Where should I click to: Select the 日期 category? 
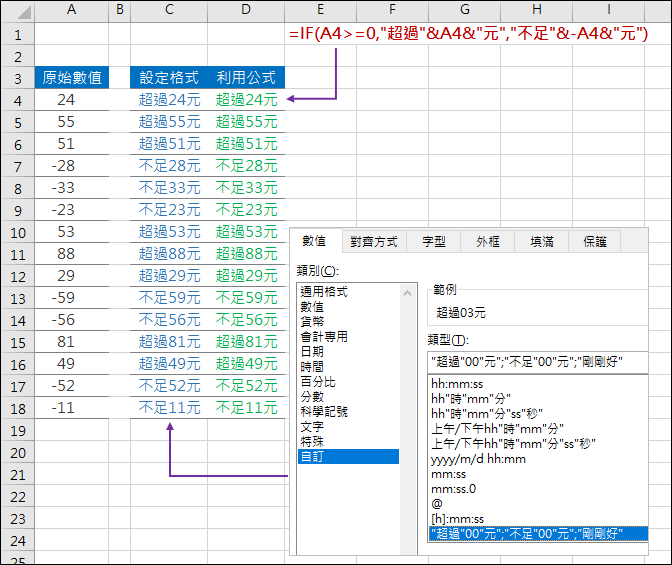348,352
